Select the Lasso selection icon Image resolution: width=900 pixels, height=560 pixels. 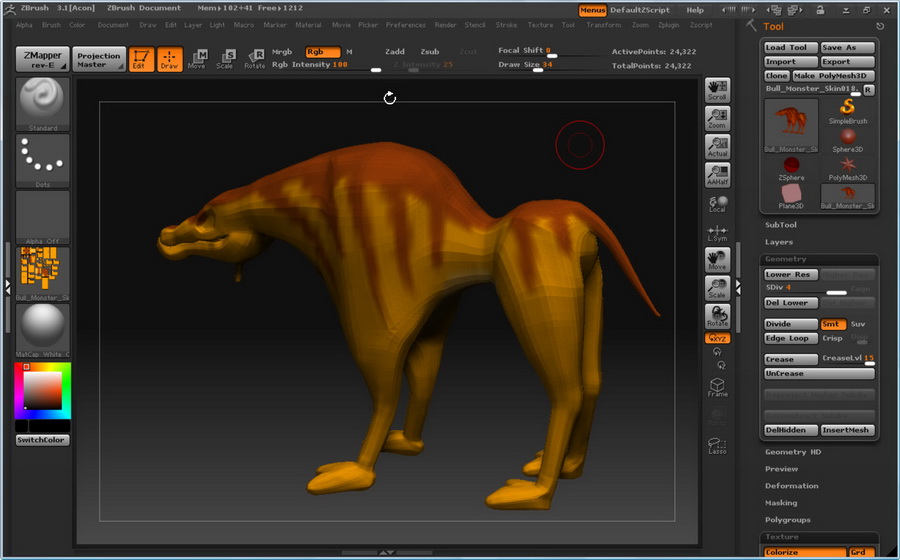[x=717, y=445]
